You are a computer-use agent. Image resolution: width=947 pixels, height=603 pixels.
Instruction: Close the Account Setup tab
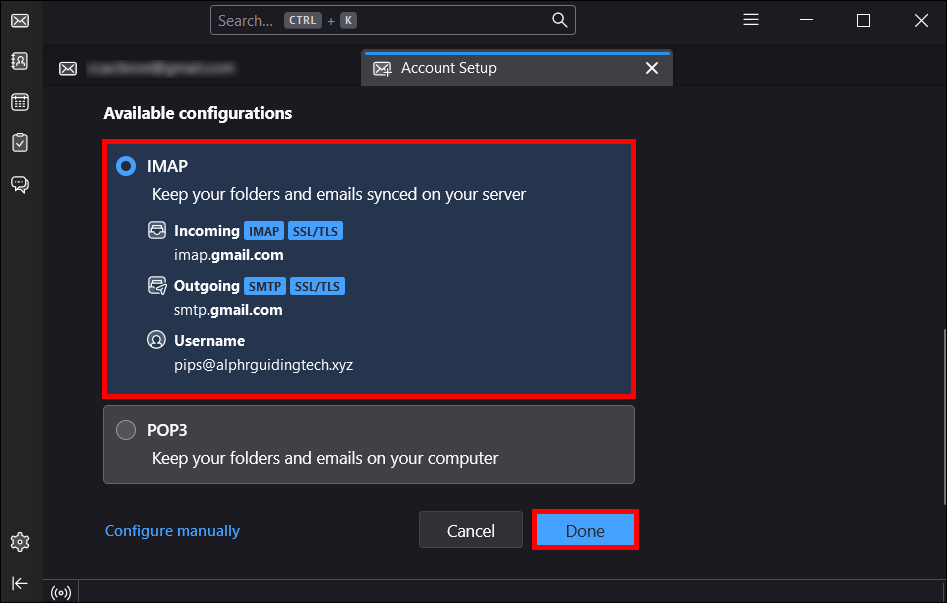pyautogui.click(x=652, y=68)
